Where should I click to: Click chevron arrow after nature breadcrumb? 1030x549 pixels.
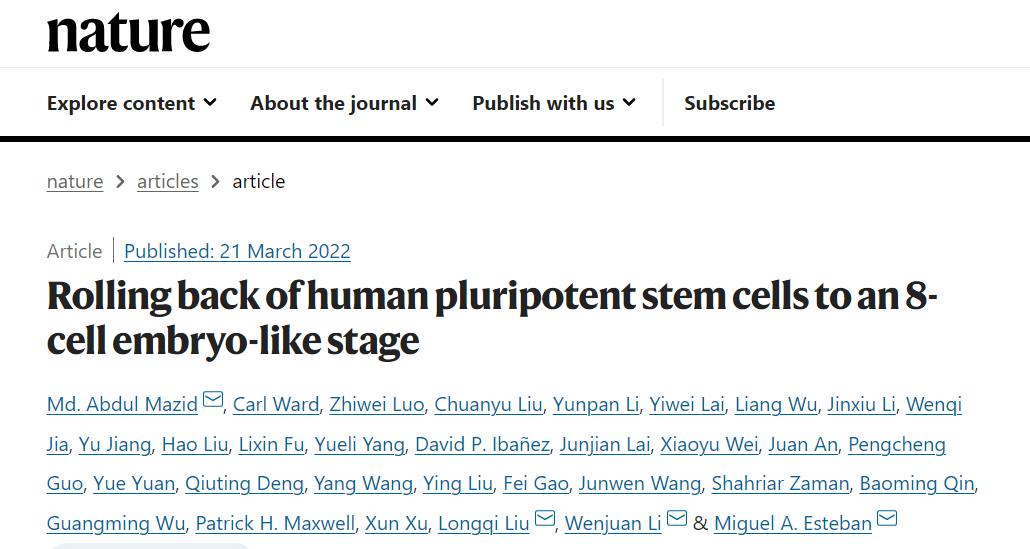[120, 181]
